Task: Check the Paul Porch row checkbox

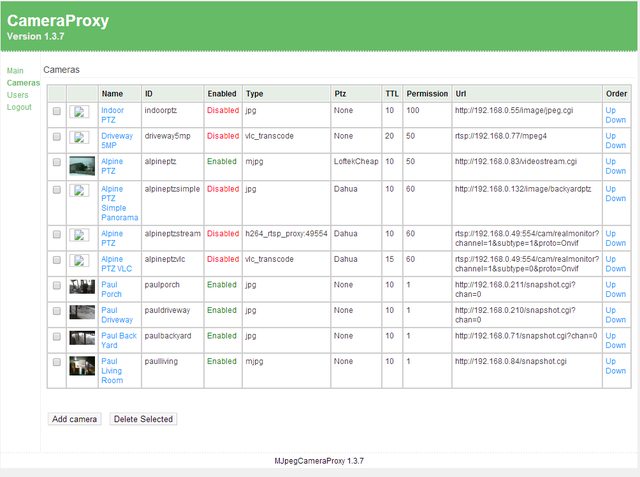Action: (57, 286)
